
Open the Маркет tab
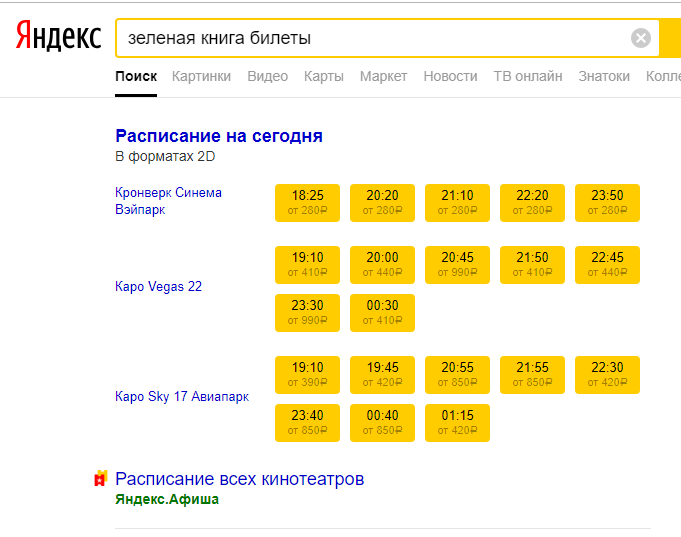point(383,76)
